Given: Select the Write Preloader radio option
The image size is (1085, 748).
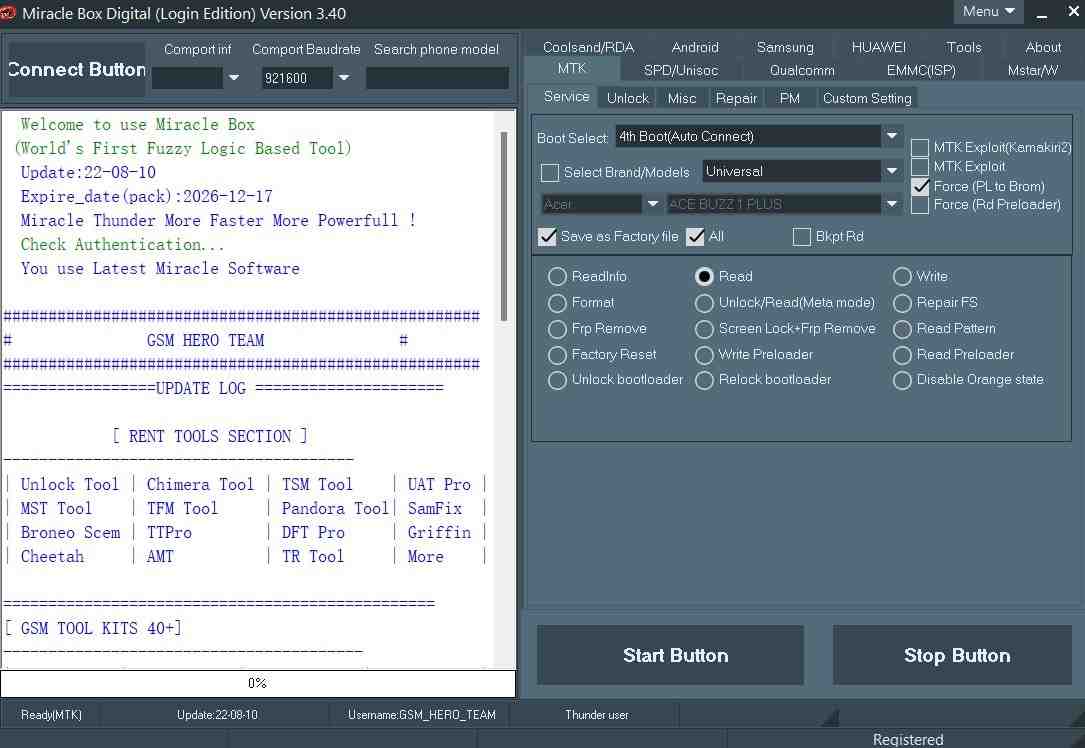Looking at the screenshot, I should (704, 355).
